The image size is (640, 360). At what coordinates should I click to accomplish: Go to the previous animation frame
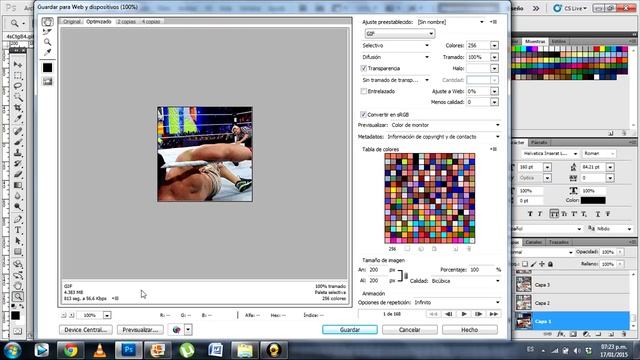tap(449, 314)
